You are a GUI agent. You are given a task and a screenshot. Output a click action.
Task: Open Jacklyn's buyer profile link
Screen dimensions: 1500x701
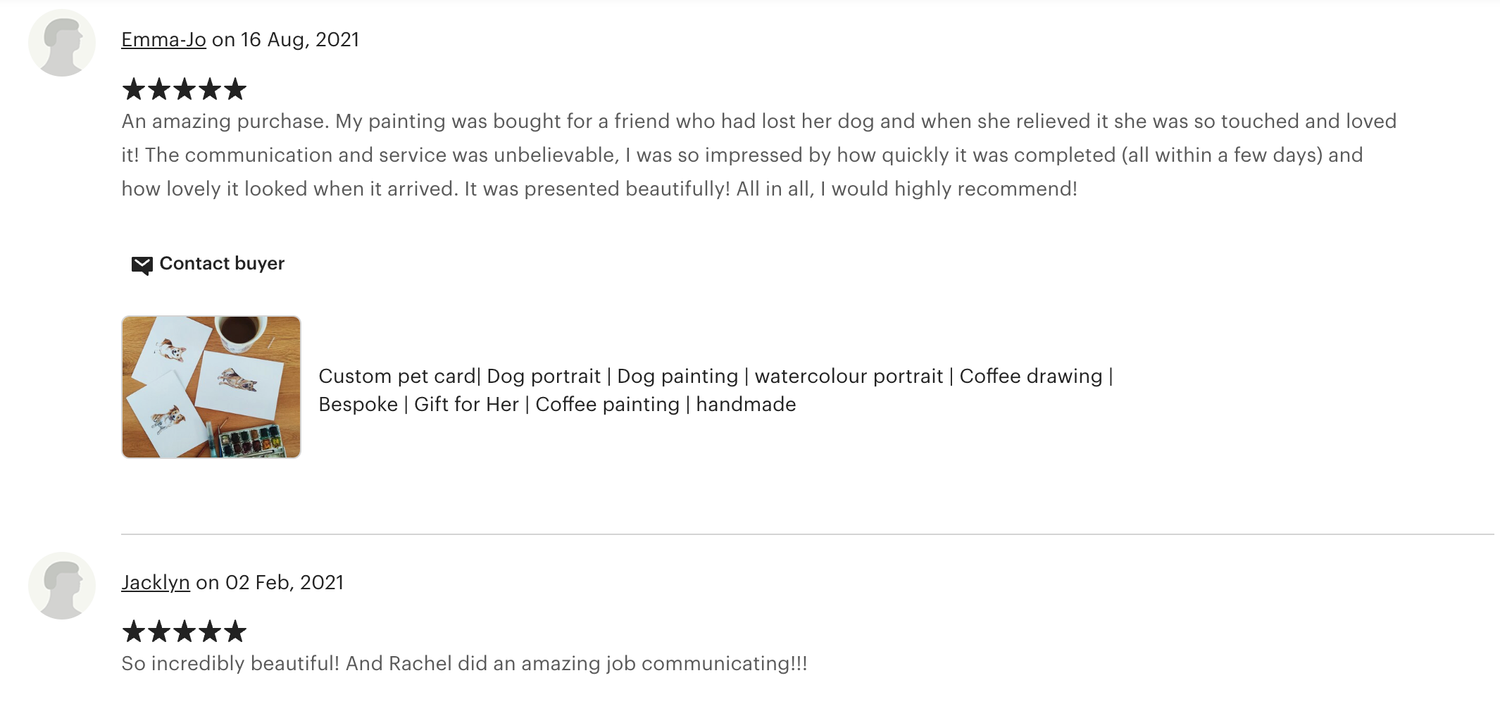(156, 582)
